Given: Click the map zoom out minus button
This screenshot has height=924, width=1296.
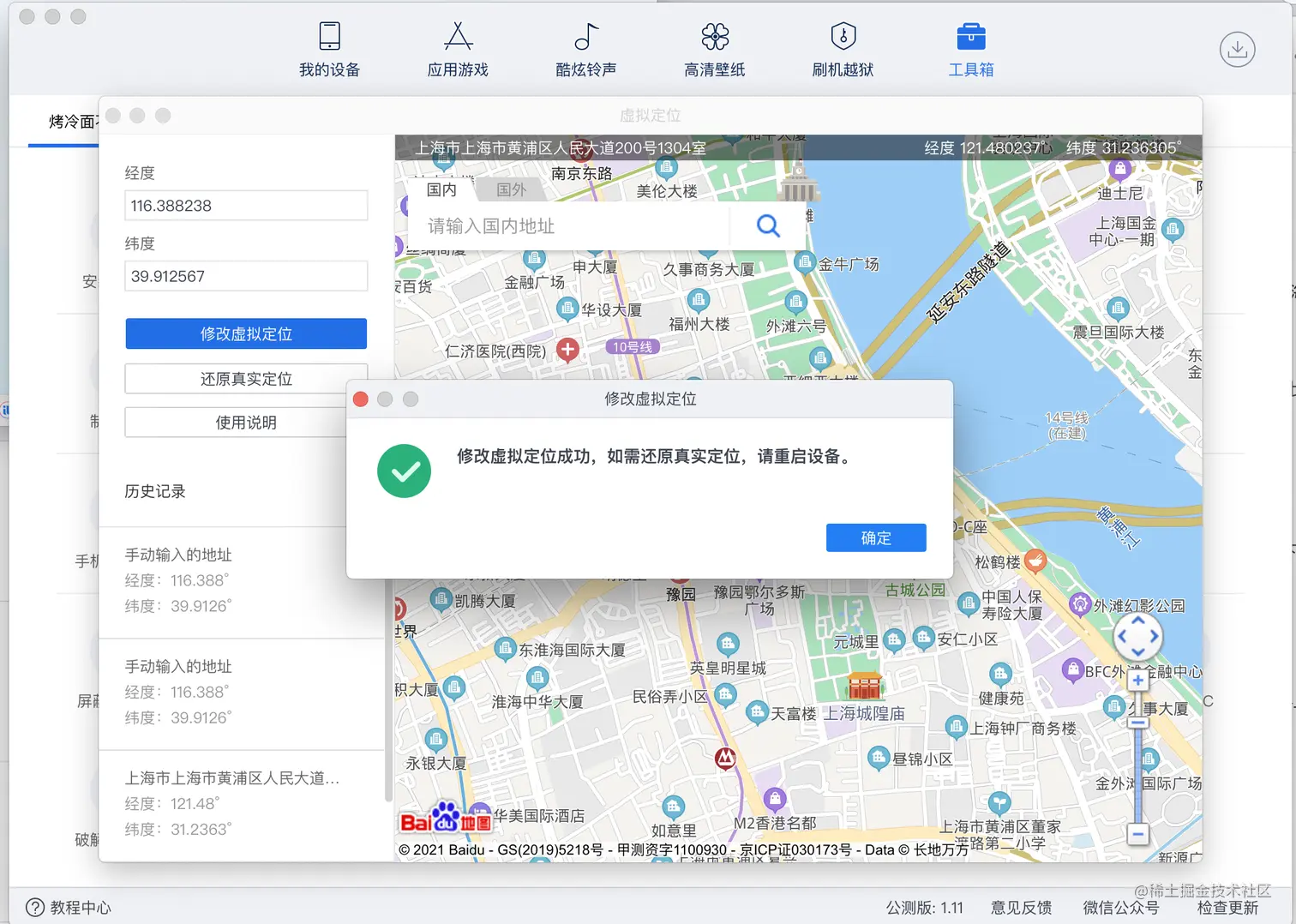Looking at the screenshot, I should [x=1137, y=833].
